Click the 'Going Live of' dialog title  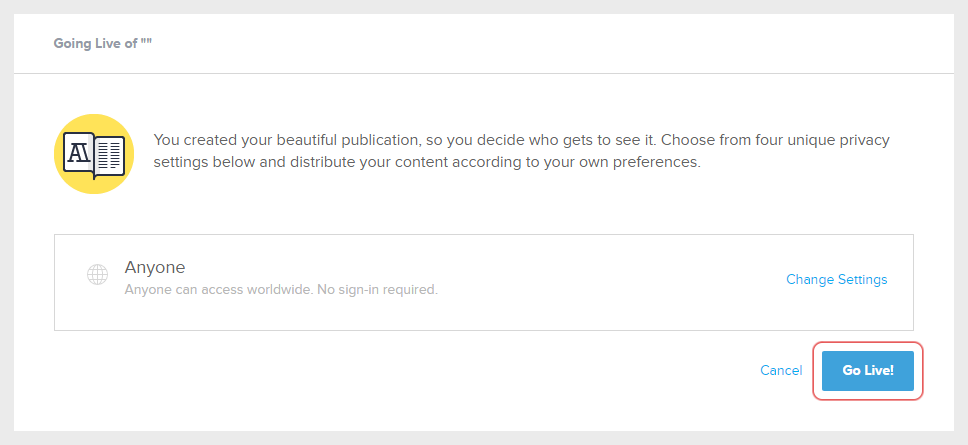(x=102, y=44)
